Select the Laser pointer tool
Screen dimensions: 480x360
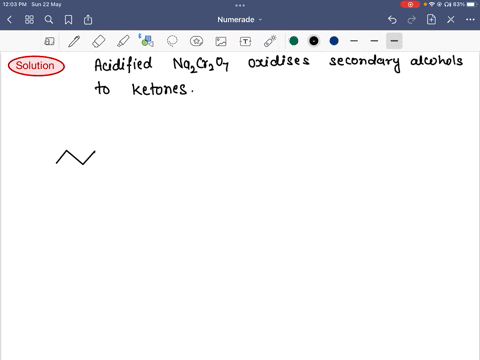[270, 41]
